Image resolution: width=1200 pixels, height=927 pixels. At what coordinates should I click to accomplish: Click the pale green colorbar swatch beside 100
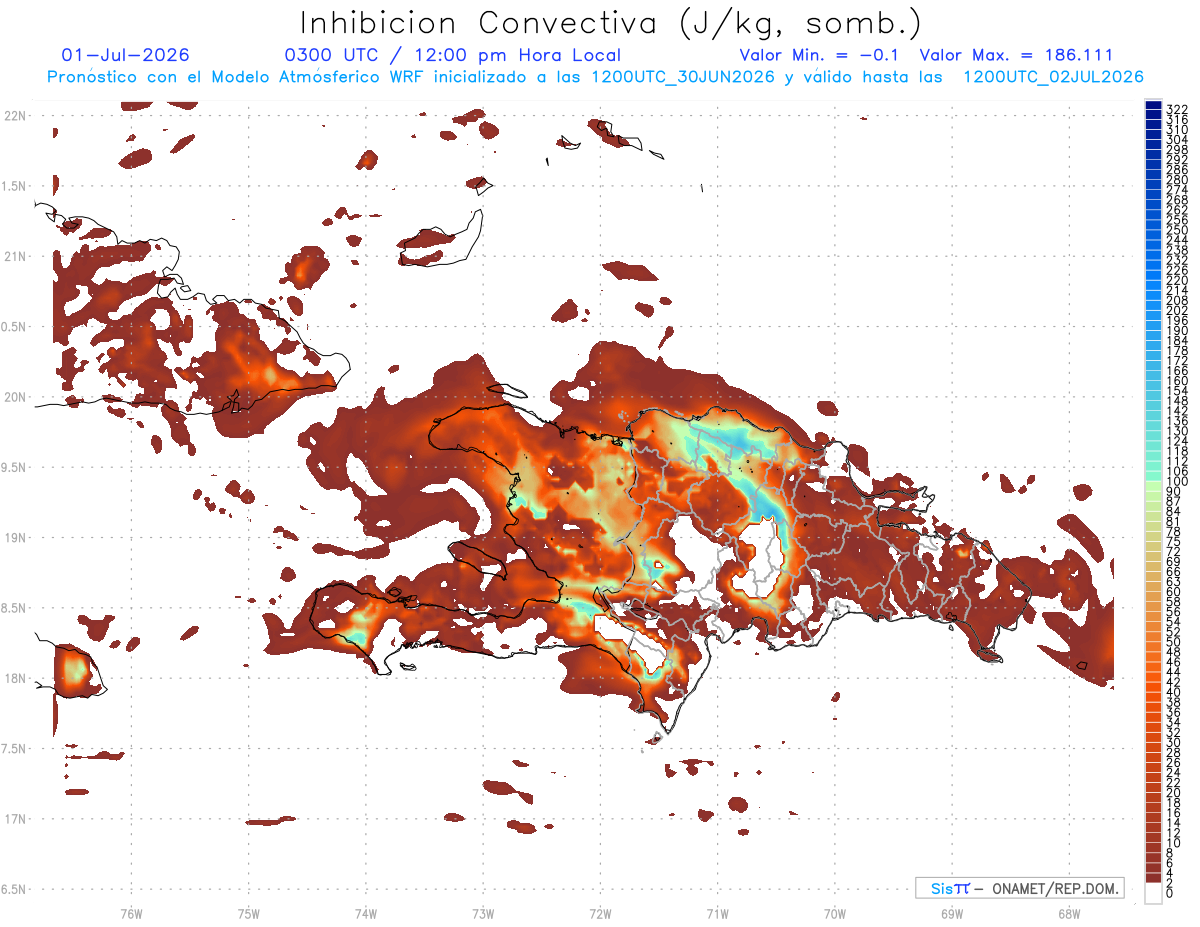(1153, 488)
